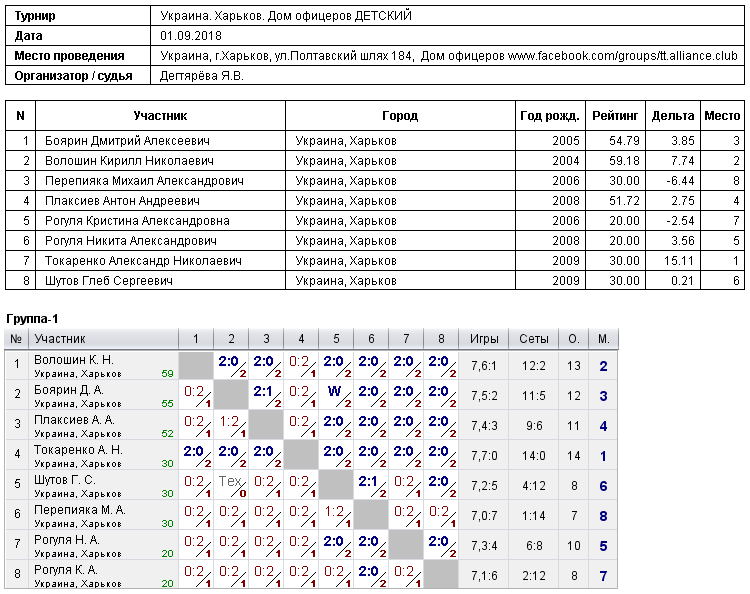This screenshot has height=594, width=750.
Task: Click games record 7,1:6
Action: (484, 576)
